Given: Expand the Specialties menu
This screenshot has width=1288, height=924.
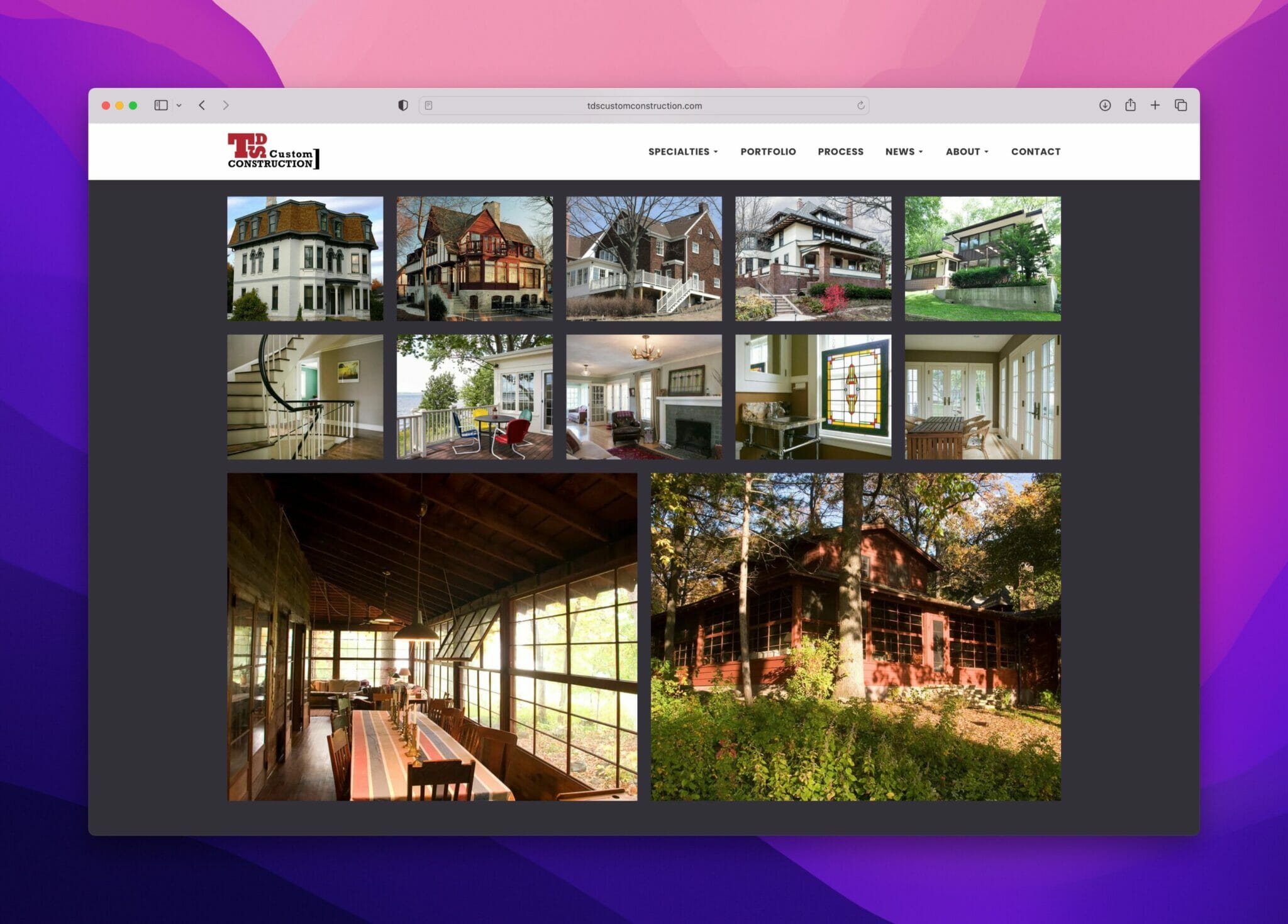Looking at the screenshot, I should (x=683, y=152).
